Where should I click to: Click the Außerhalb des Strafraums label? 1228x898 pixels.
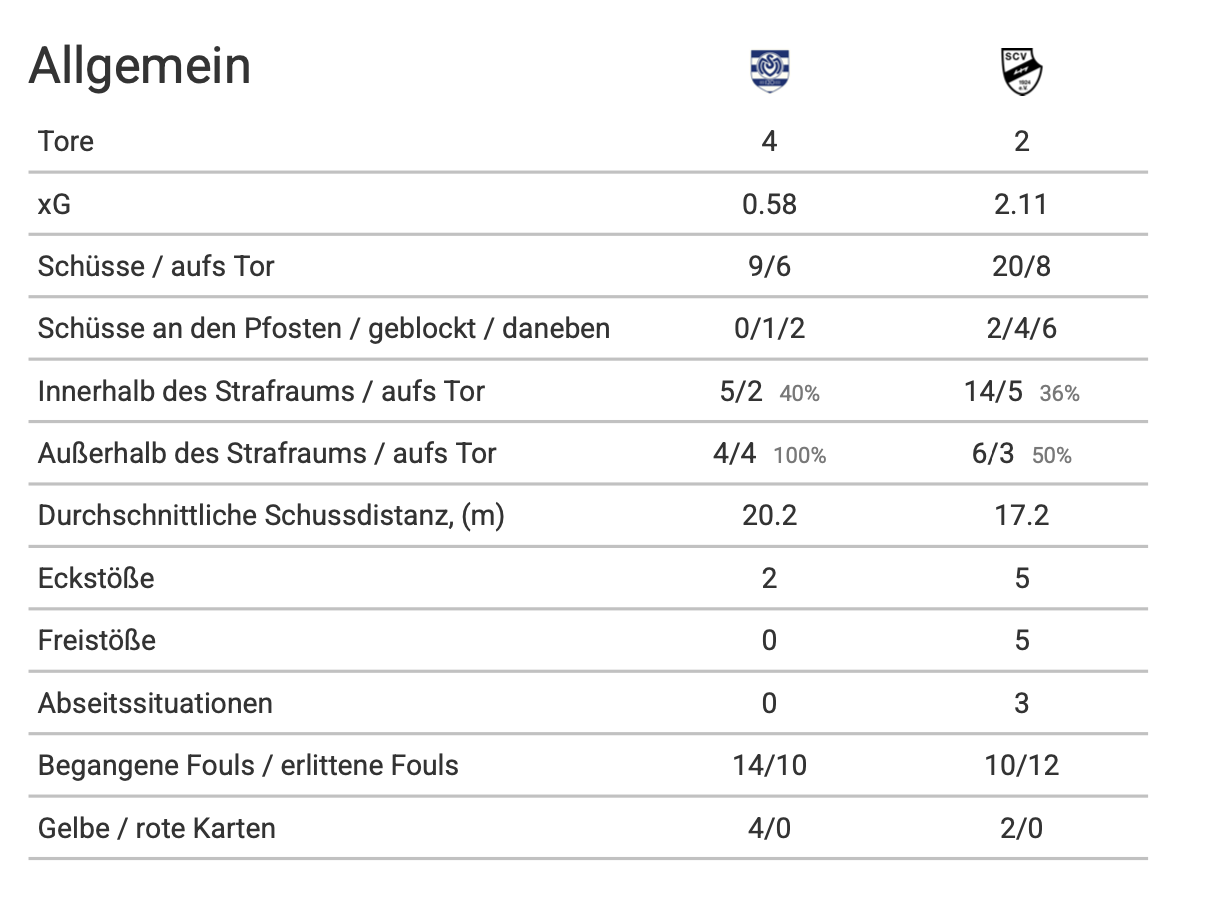pos(267,453)
